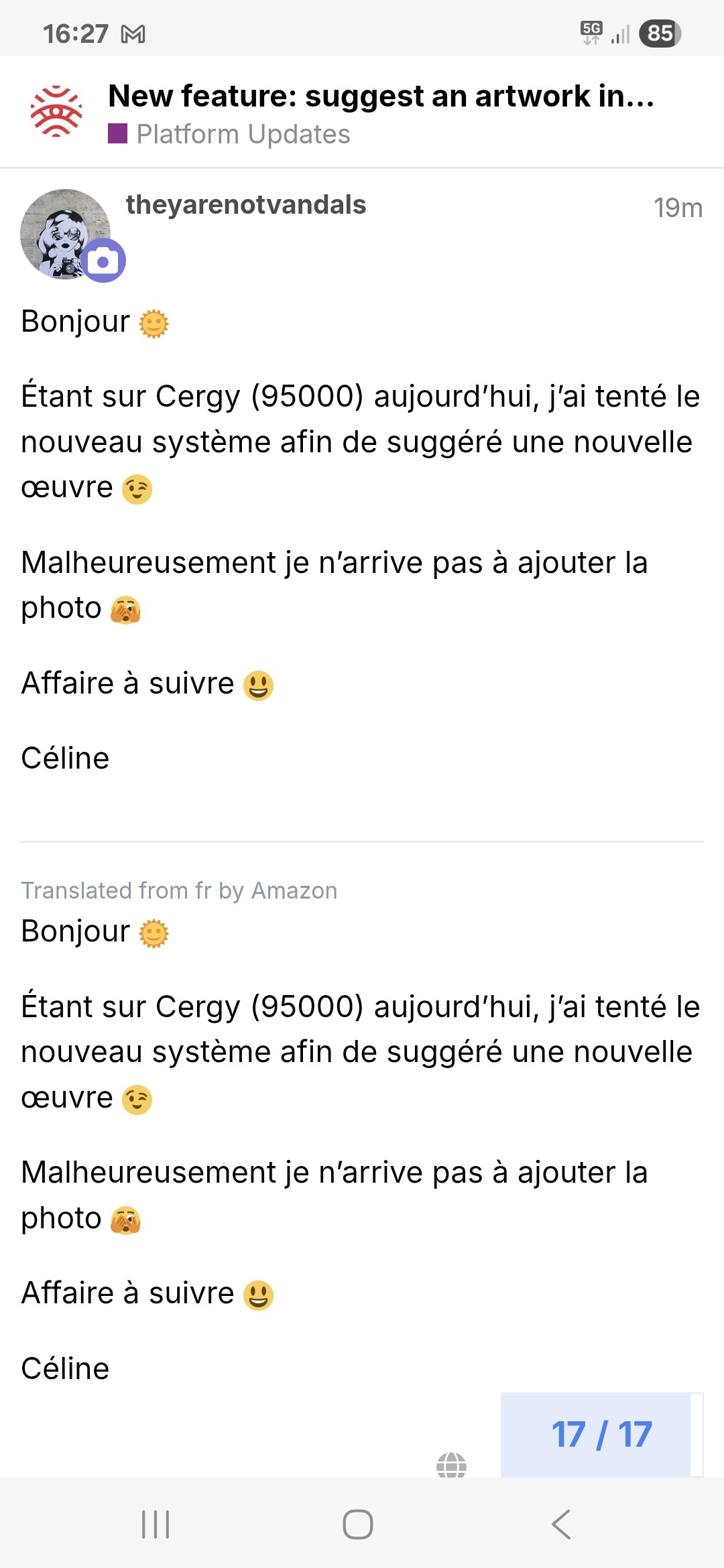724x1568 pixels.
Task: Go back with Android back arrow
Action: pyautogui.click(x=561, y=1524)
